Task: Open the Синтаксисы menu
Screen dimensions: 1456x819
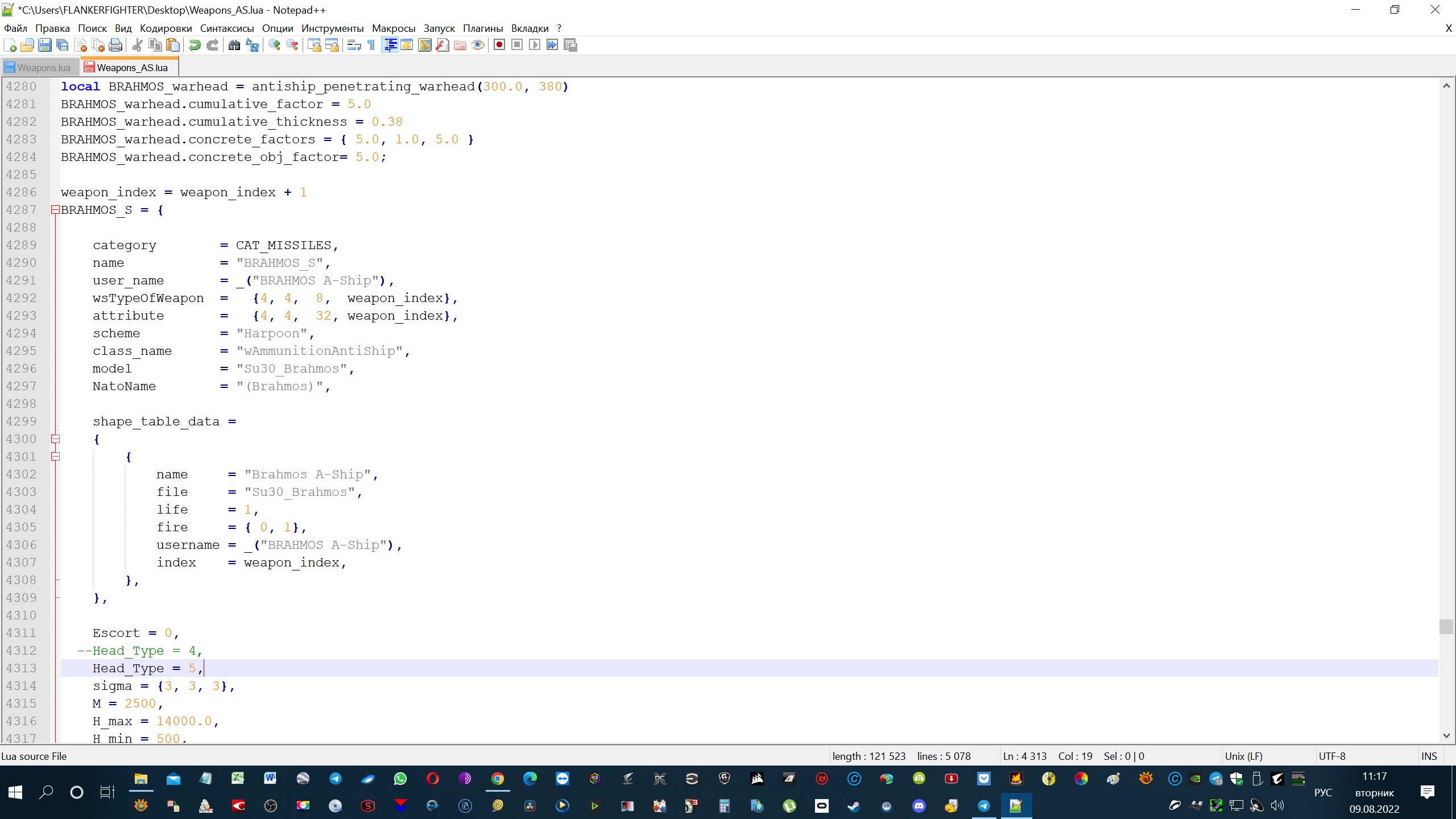Action: click(226, 28)
